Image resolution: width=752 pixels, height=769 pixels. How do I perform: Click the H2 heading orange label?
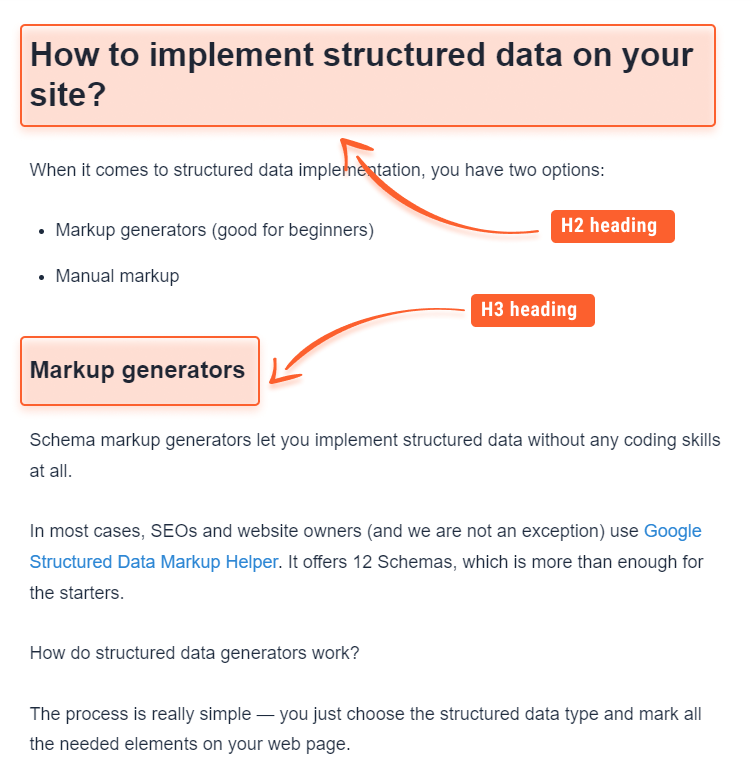(613, 226)
